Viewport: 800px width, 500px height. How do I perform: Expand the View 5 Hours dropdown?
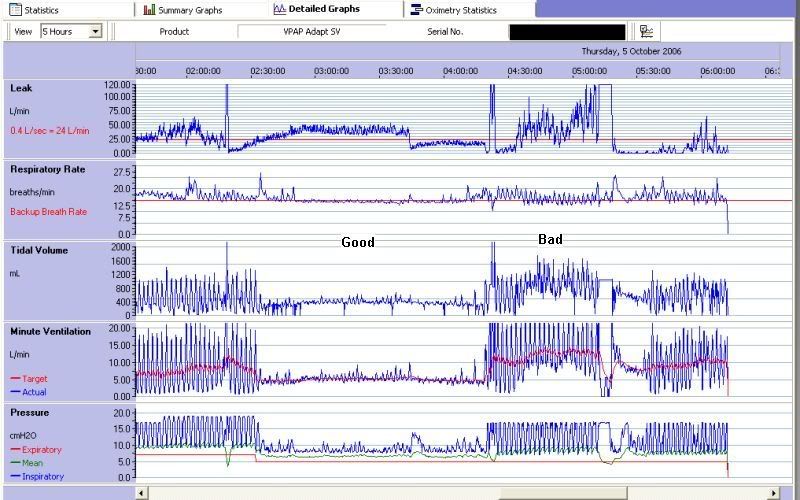(x=95, y=32)
